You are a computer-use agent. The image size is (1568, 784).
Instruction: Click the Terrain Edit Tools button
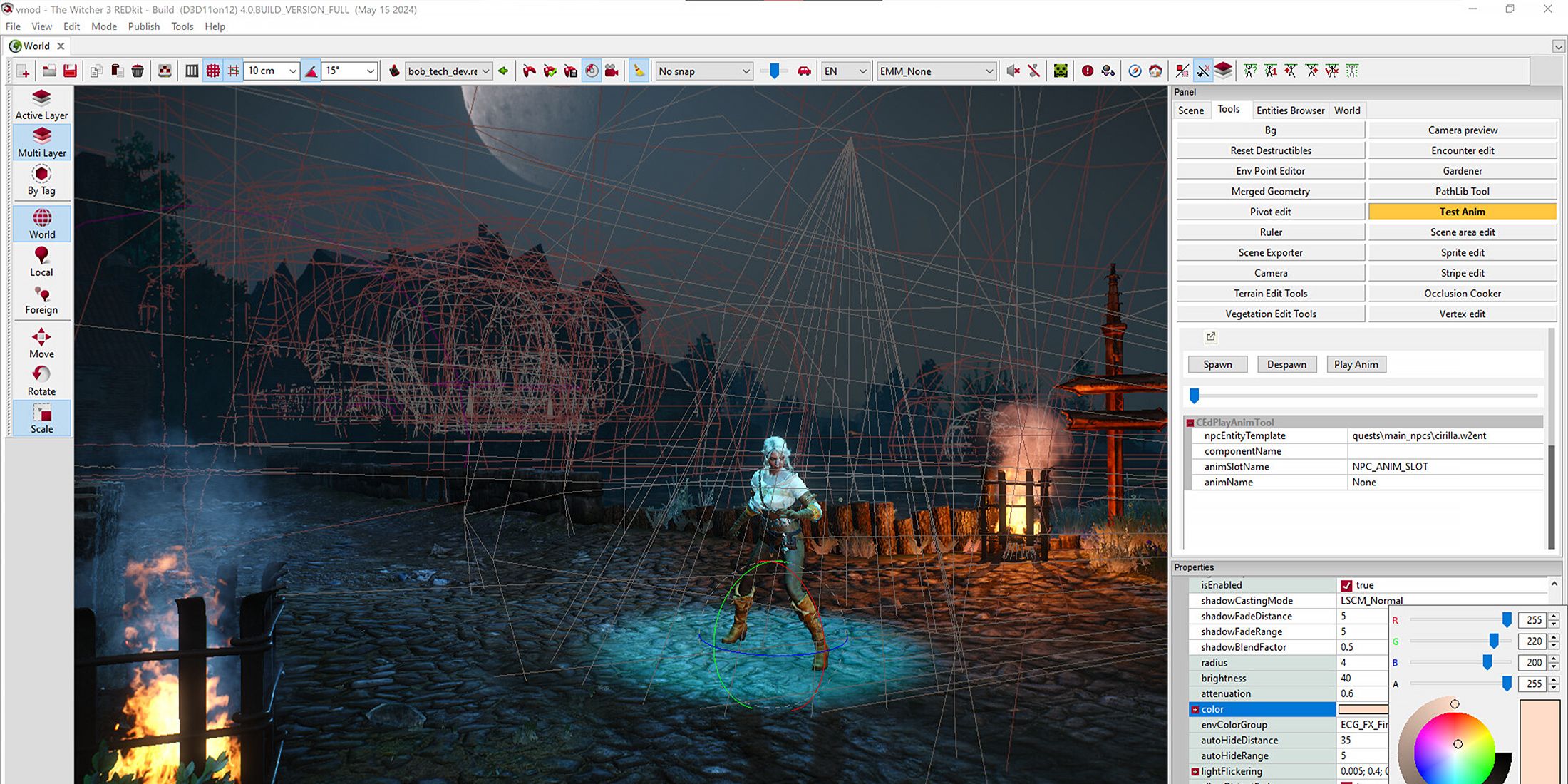tap(1270, 294)
